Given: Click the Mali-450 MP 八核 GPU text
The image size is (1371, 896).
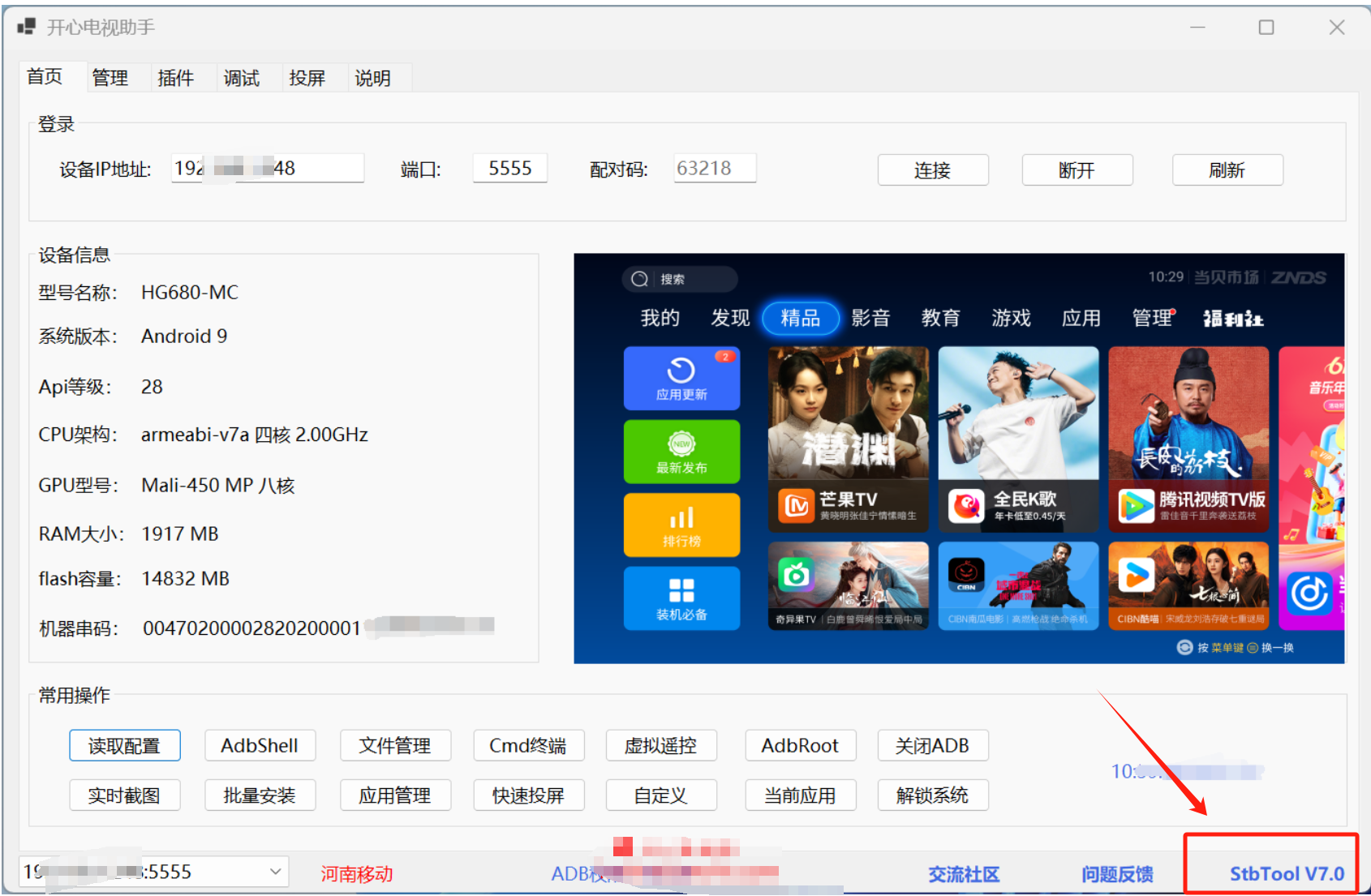Looking at the screenshot, I should tap(218, 486).
